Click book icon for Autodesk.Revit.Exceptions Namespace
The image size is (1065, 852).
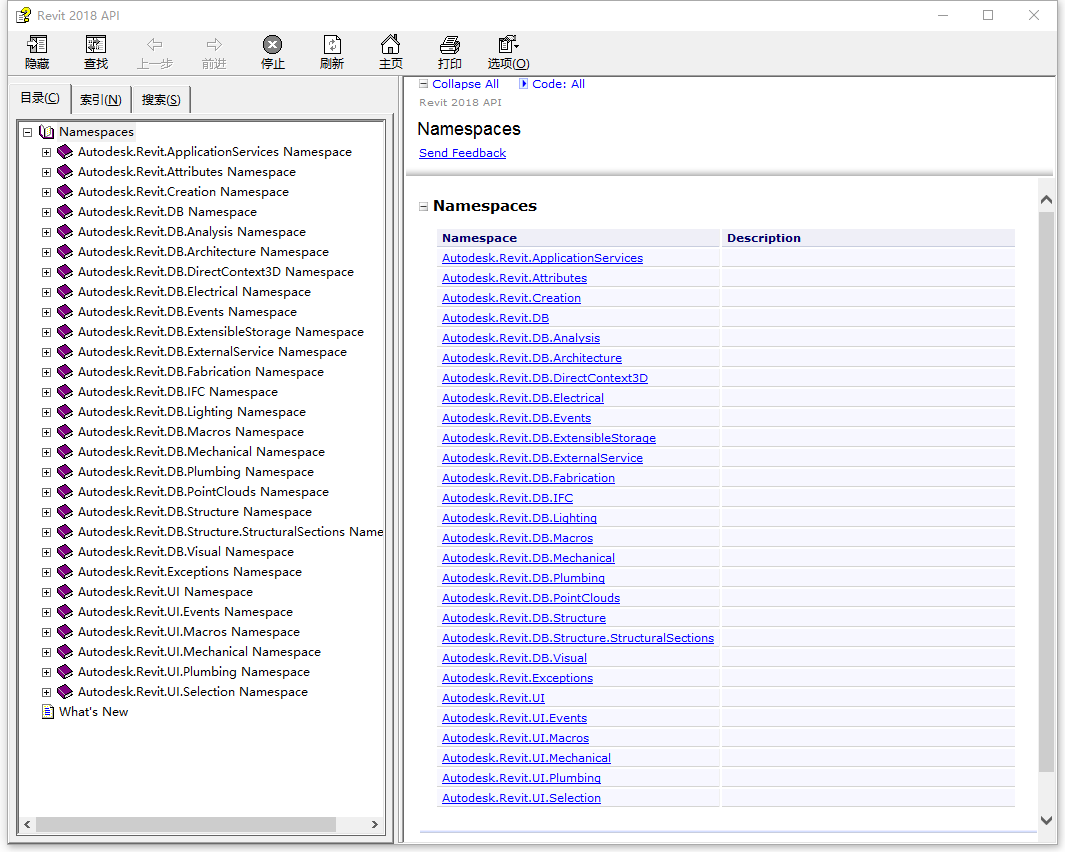tap(65, 572)
